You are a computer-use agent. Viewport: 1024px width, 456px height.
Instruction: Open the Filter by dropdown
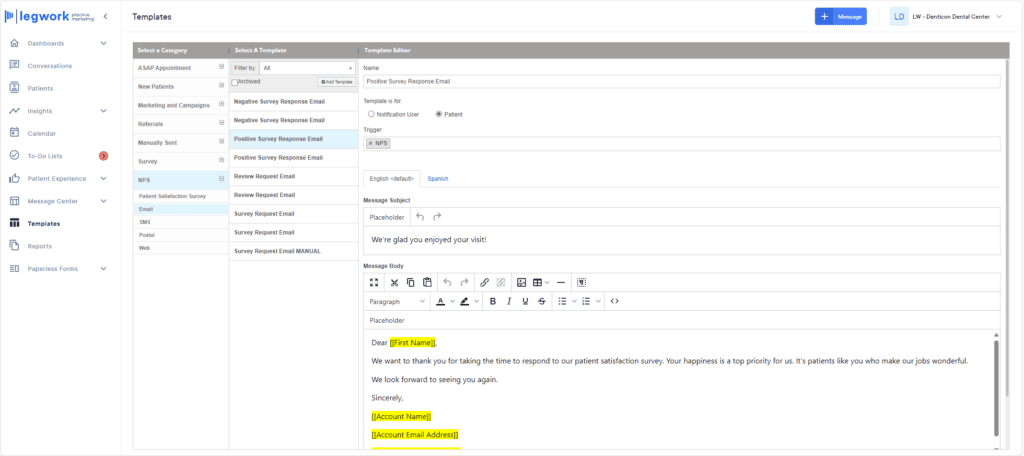[x=307, y=68]
